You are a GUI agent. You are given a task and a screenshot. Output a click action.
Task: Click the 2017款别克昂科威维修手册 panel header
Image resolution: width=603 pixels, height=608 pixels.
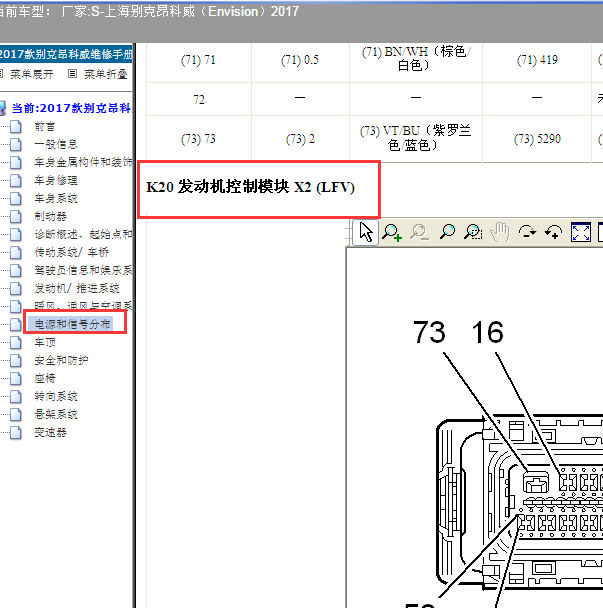point(66,54)
